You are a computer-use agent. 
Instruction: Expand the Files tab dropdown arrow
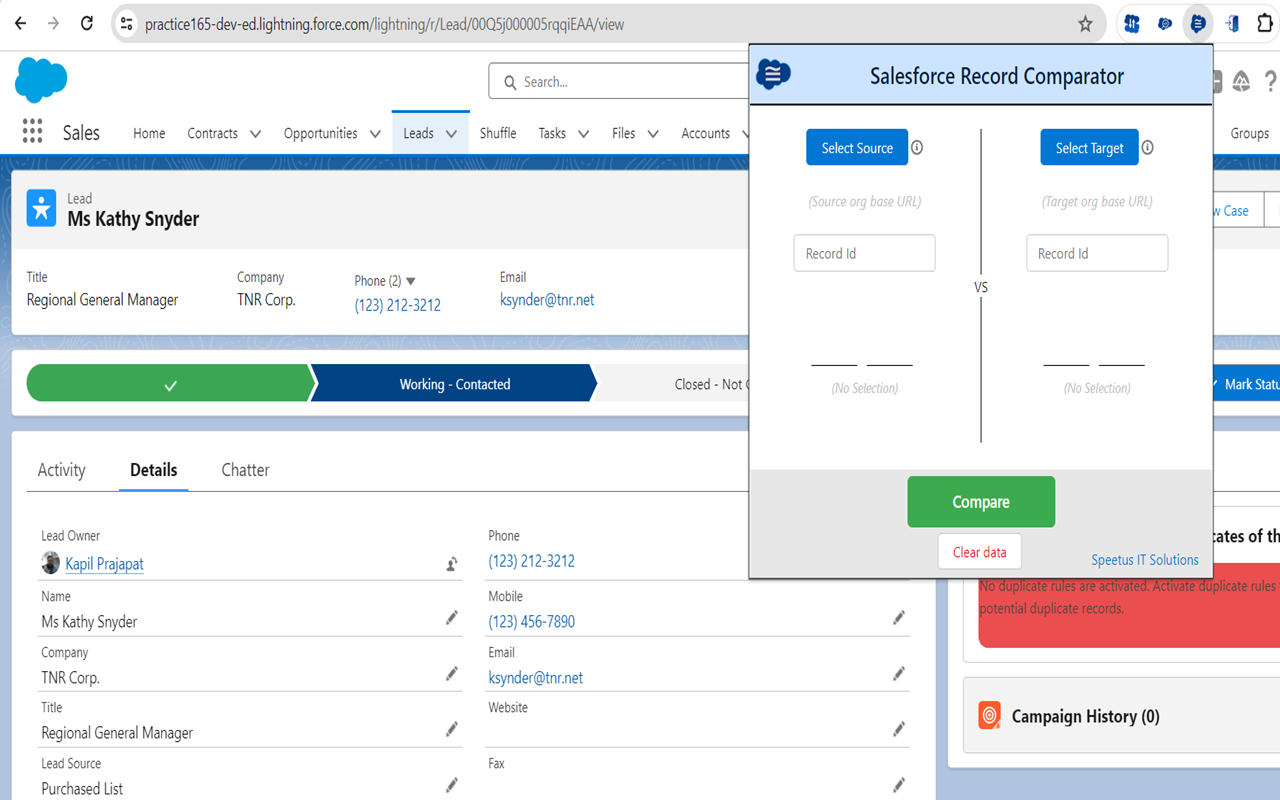[653, 133]
